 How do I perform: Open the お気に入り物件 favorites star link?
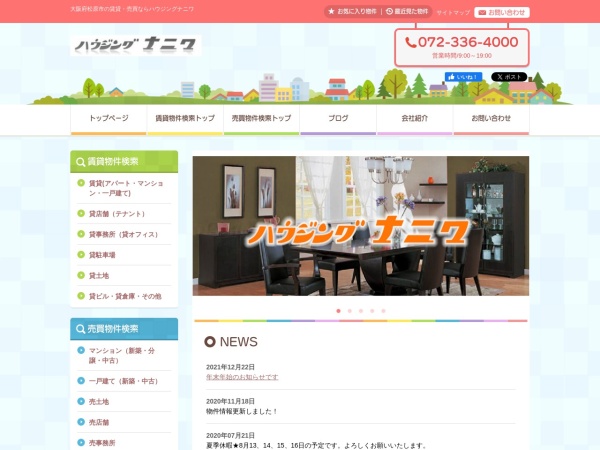[x=352, y=11]
